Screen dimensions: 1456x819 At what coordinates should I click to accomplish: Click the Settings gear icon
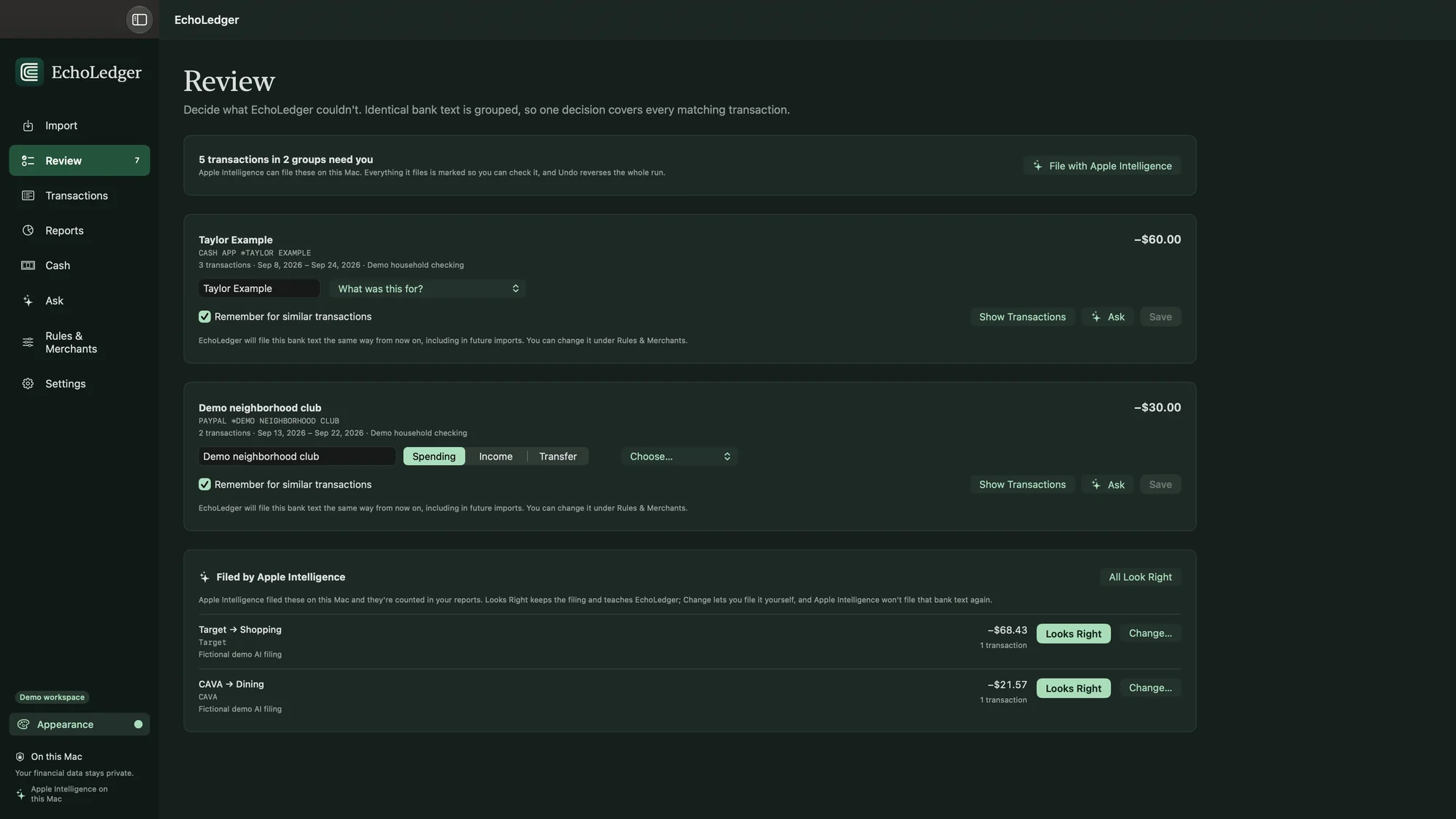(x=28, y=384)
